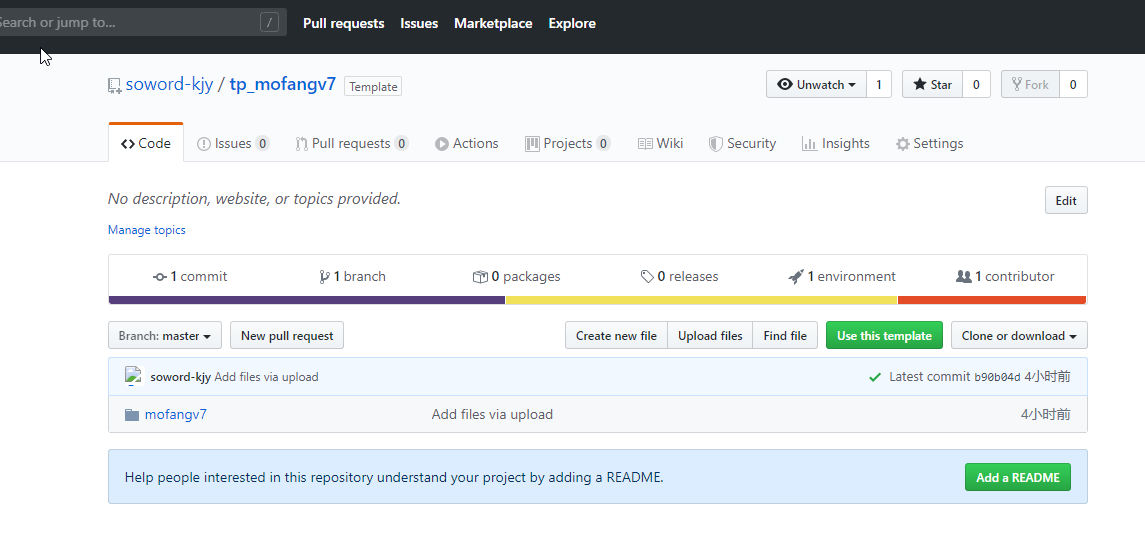Viewport: 1145px width, 552px height.
Task: Click Manage topics link
Action: click(x=147, y=230)
